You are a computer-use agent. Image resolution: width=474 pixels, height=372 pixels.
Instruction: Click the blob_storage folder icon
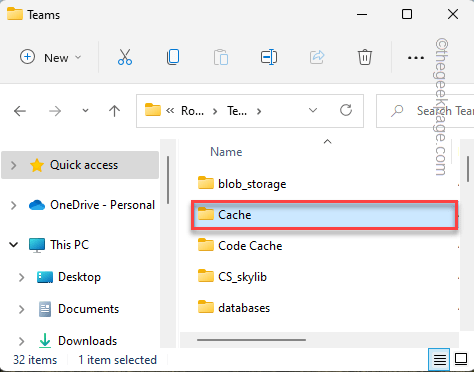[206, 183]
